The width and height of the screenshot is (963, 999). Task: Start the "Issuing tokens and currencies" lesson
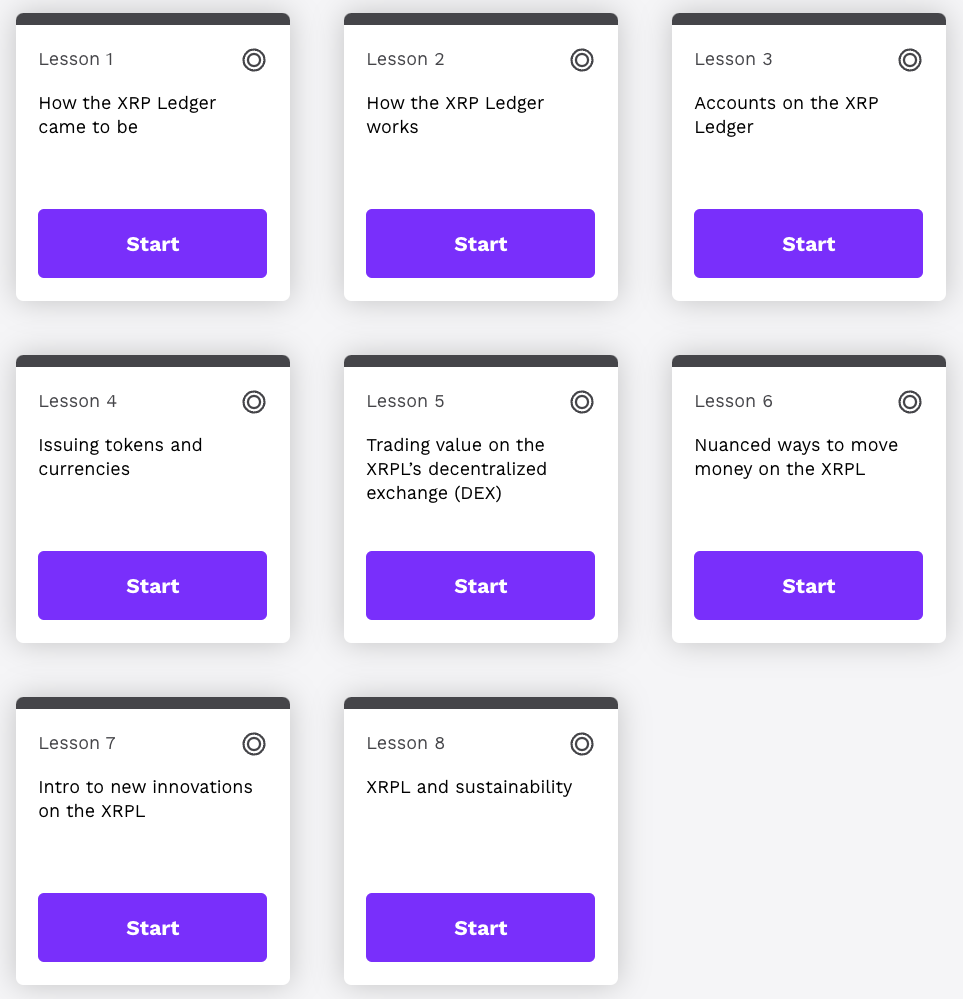[x=152, y=585]
